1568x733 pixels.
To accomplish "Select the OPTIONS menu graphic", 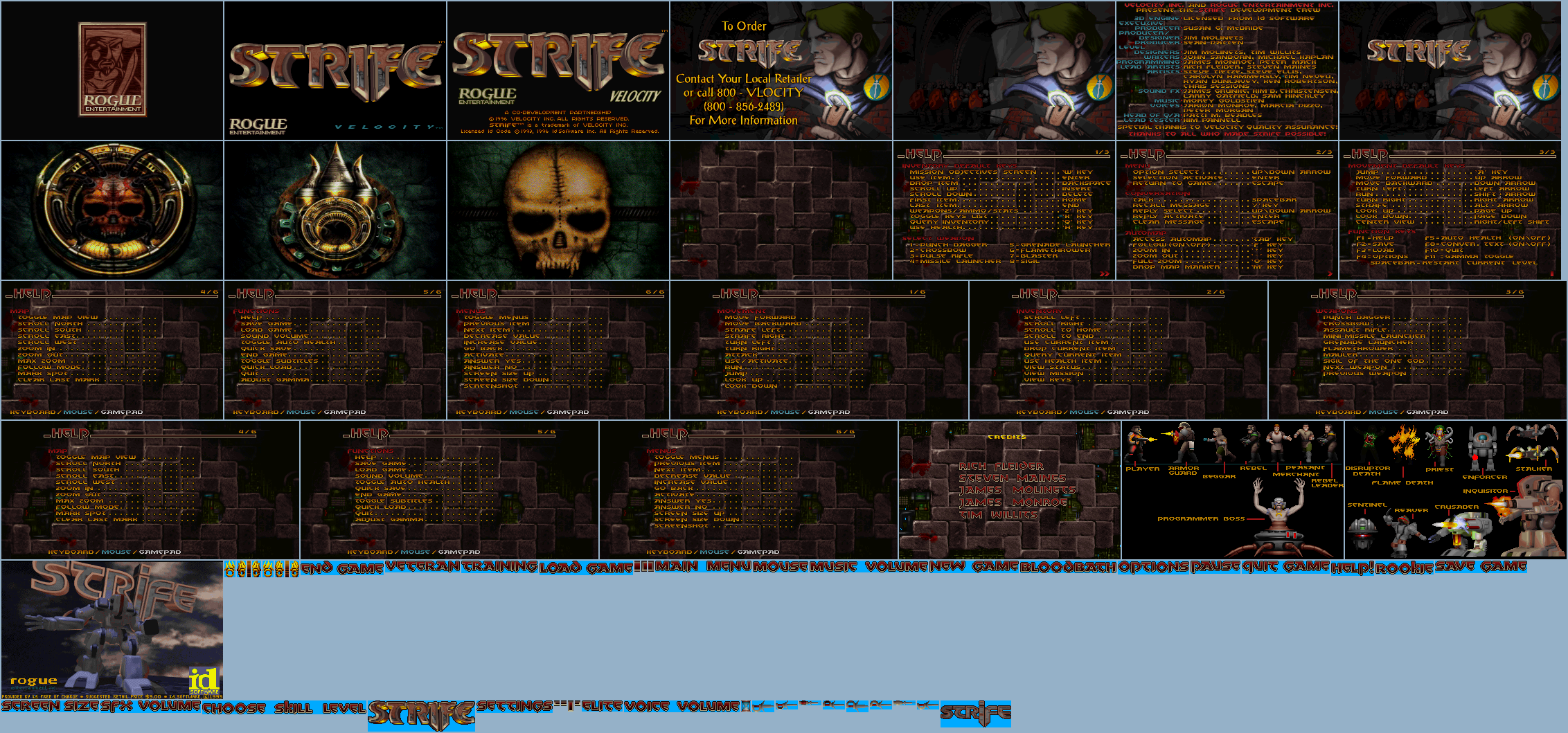I will tap(1154, 567).
